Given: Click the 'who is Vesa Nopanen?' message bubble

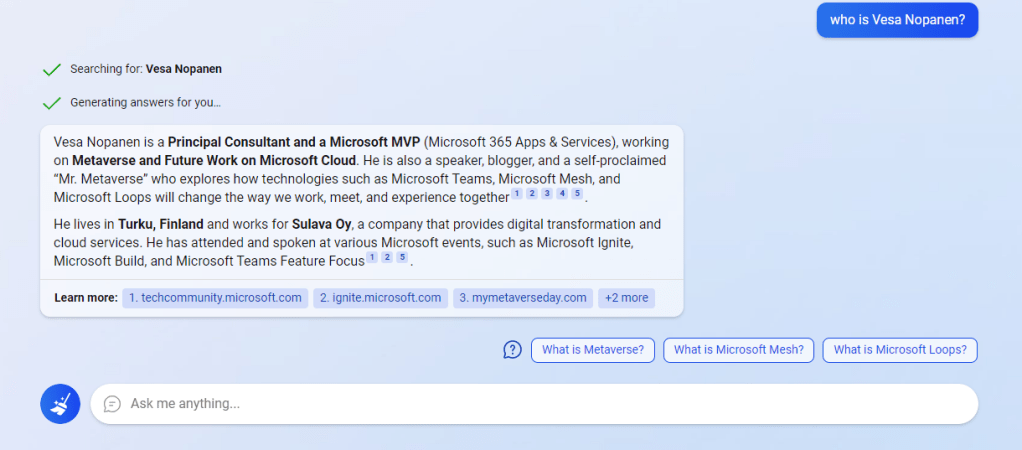Looking at the screenshot, I should 897,20.
